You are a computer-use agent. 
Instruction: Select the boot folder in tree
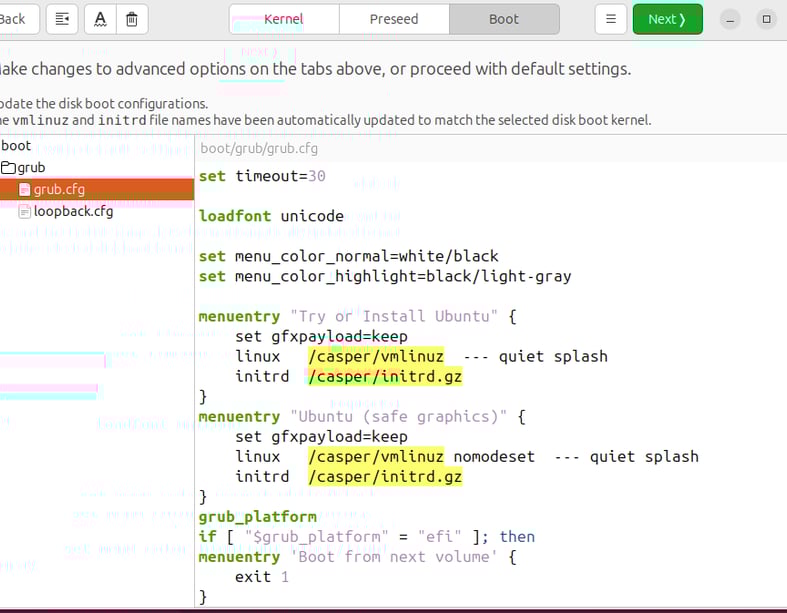pos(17,146)
